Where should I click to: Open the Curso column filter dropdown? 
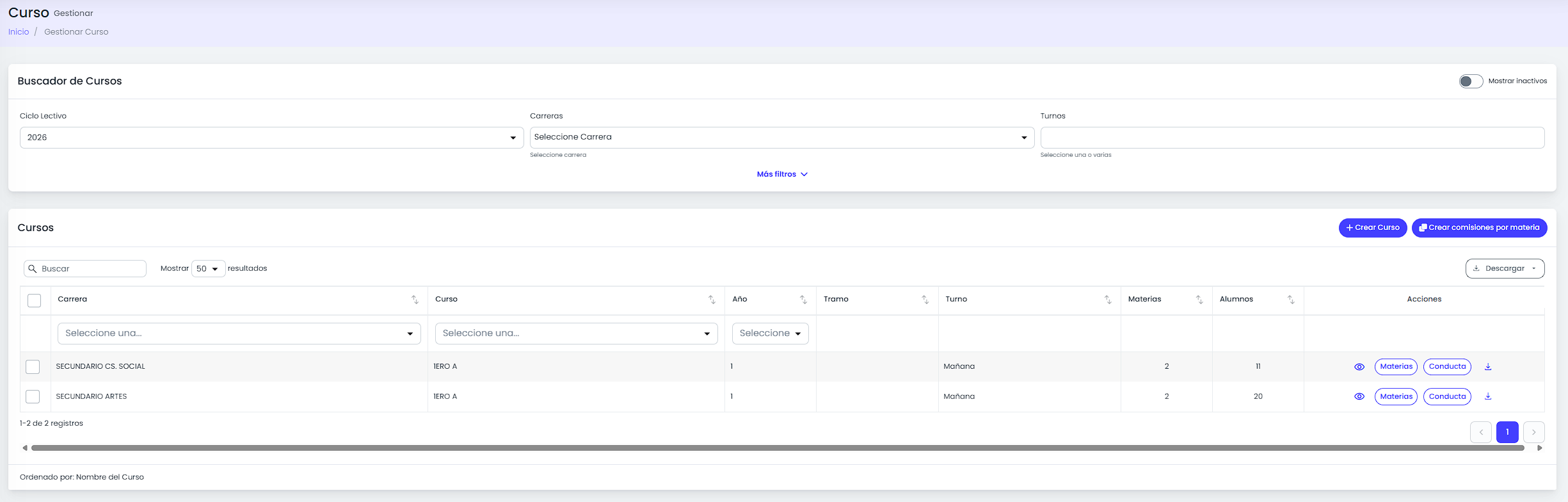576,334
